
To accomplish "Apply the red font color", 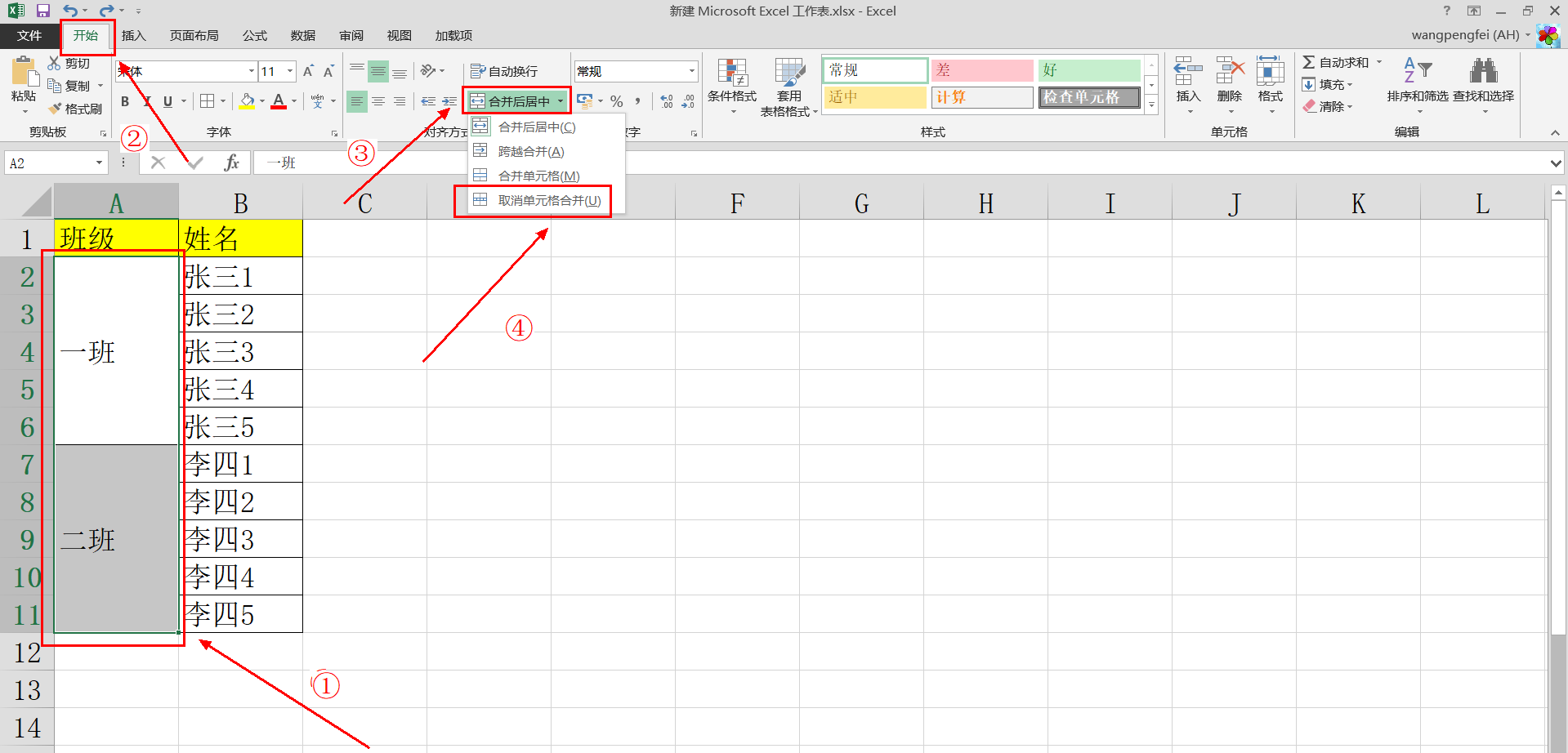I will point(279,101).
